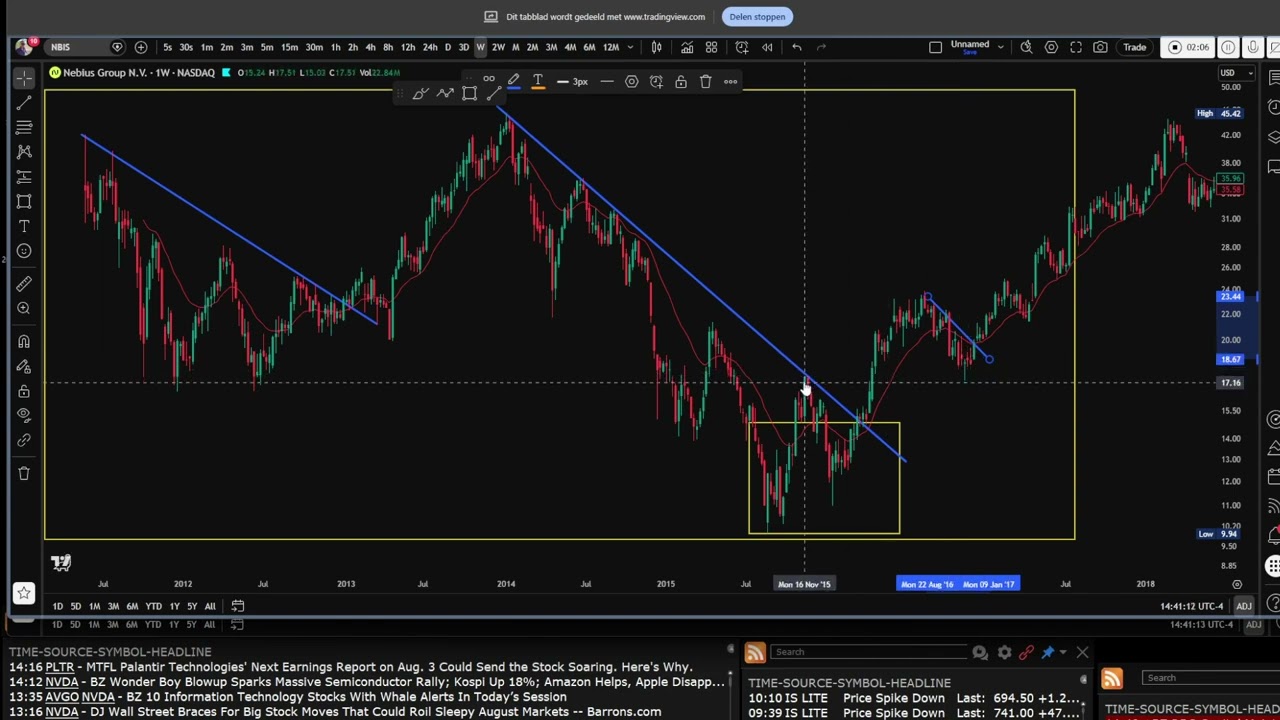Open AVGO symbol link in news feed
1280x720 pixels.
click(61, 697)
